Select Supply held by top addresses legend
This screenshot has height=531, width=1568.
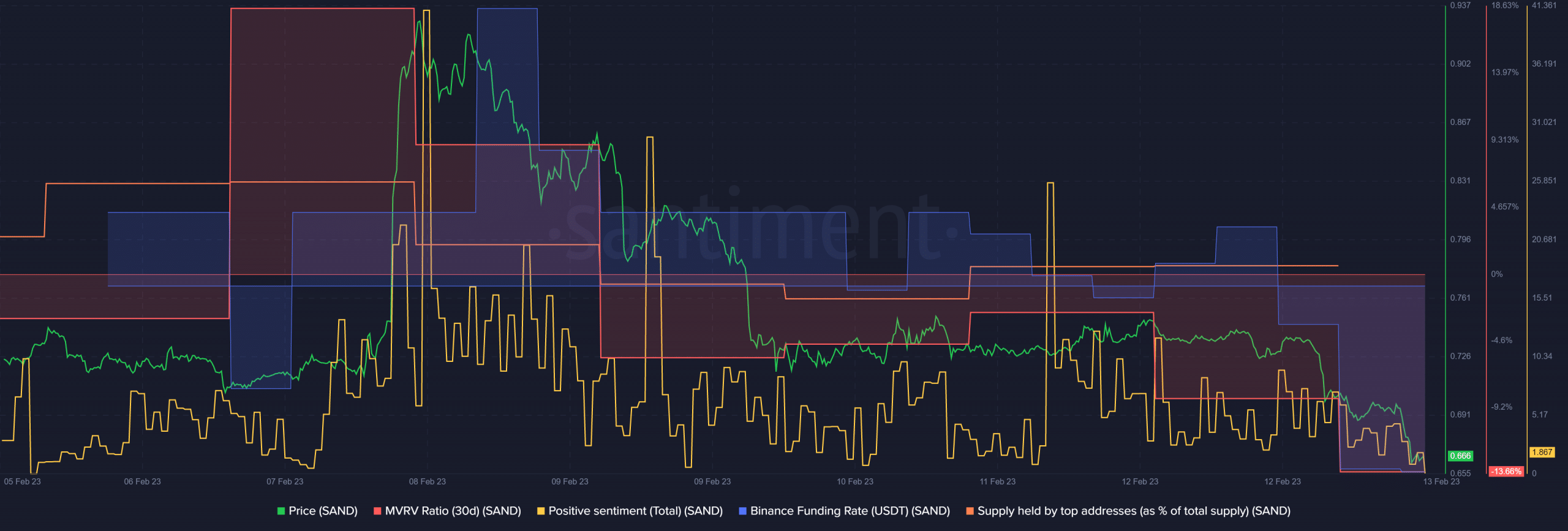point(1134,511)
